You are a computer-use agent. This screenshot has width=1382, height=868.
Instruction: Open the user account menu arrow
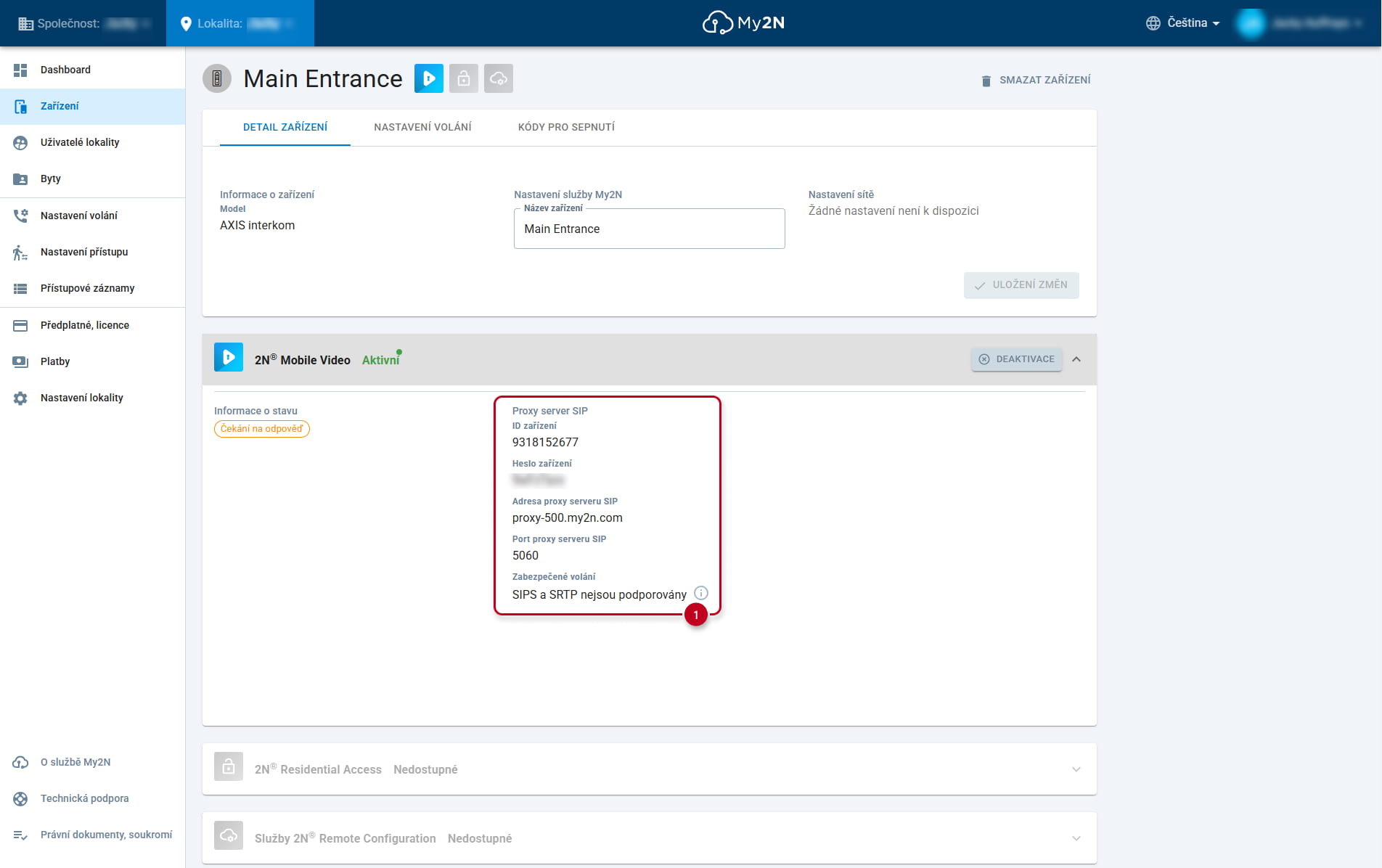[1358, 23]
